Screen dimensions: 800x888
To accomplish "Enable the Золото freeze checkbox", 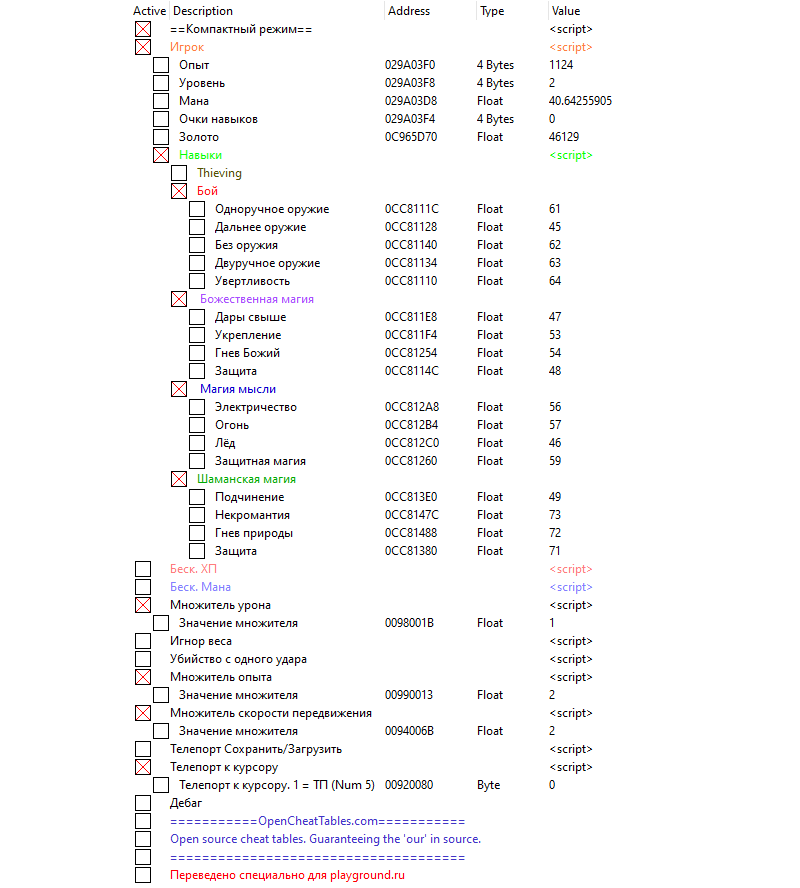I will click(x=161, y=137).
